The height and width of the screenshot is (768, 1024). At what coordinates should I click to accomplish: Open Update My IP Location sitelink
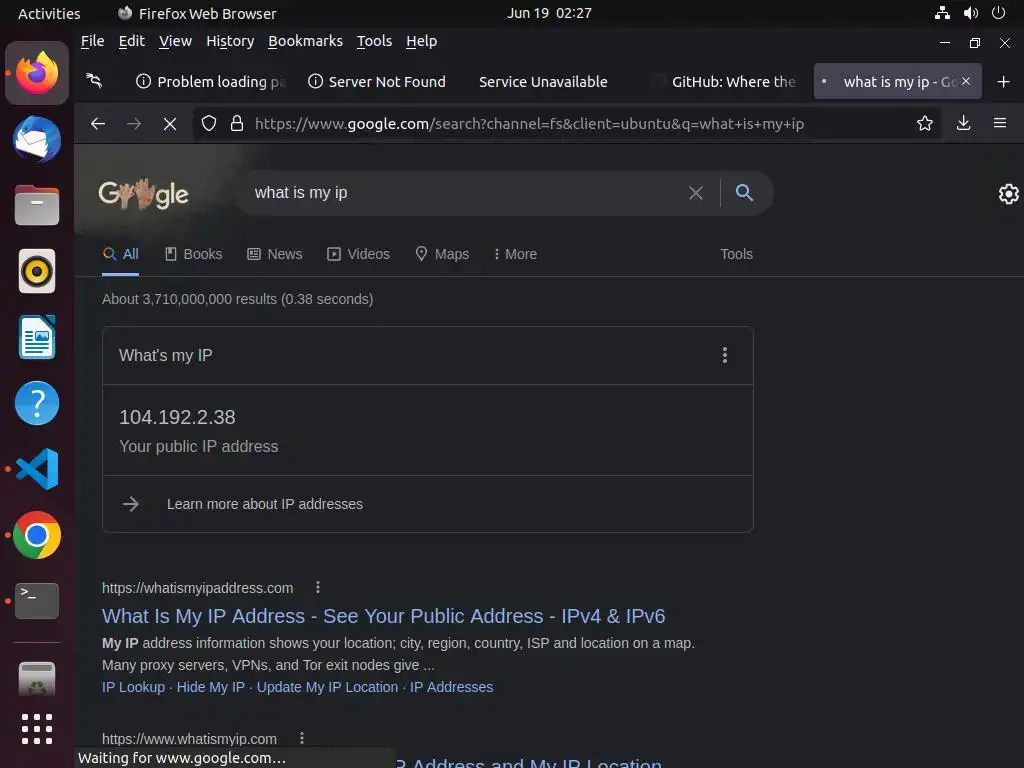tap(327, 687)
